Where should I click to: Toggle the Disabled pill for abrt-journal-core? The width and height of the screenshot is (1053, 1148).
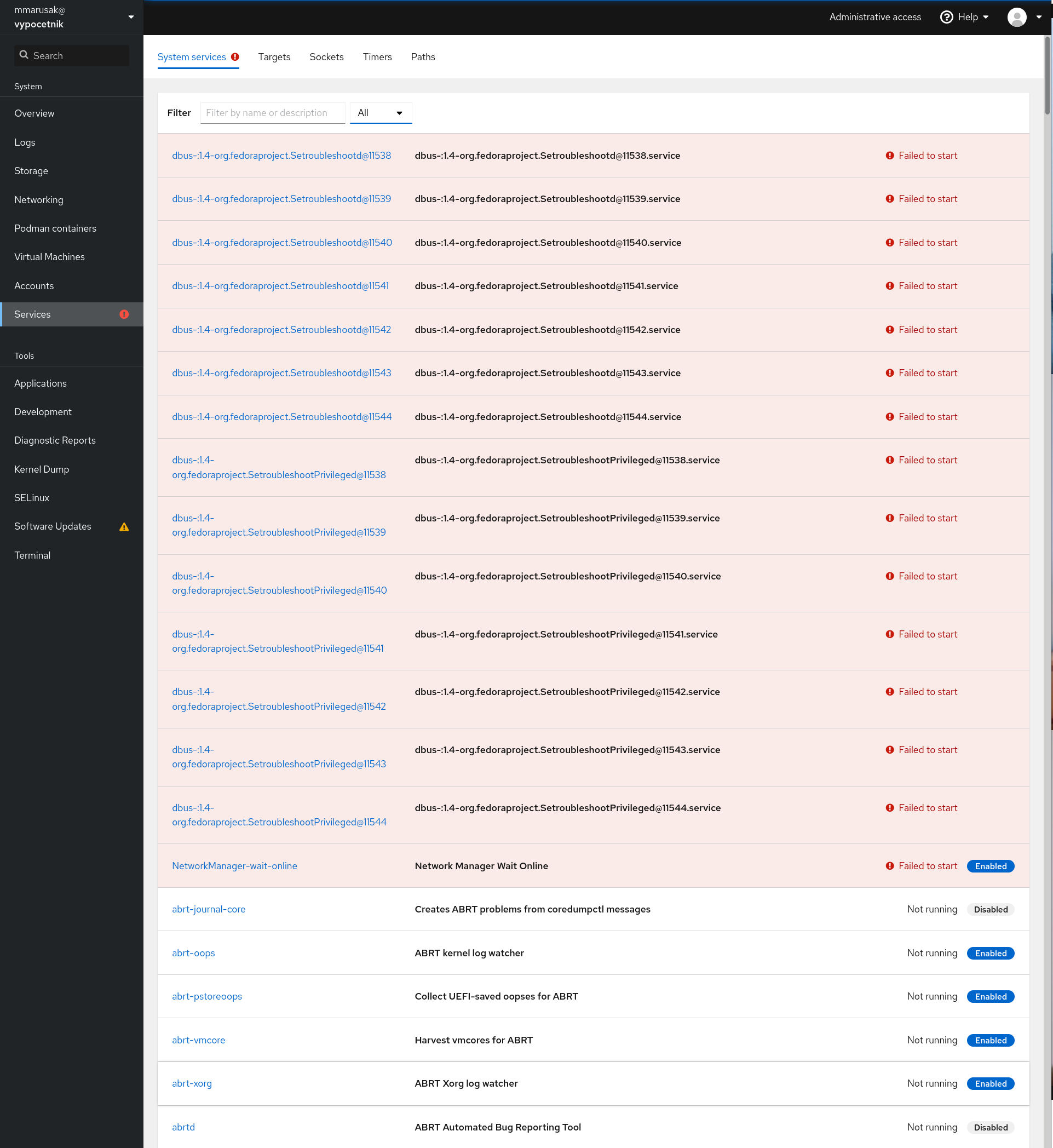click(x=991, y=909)
